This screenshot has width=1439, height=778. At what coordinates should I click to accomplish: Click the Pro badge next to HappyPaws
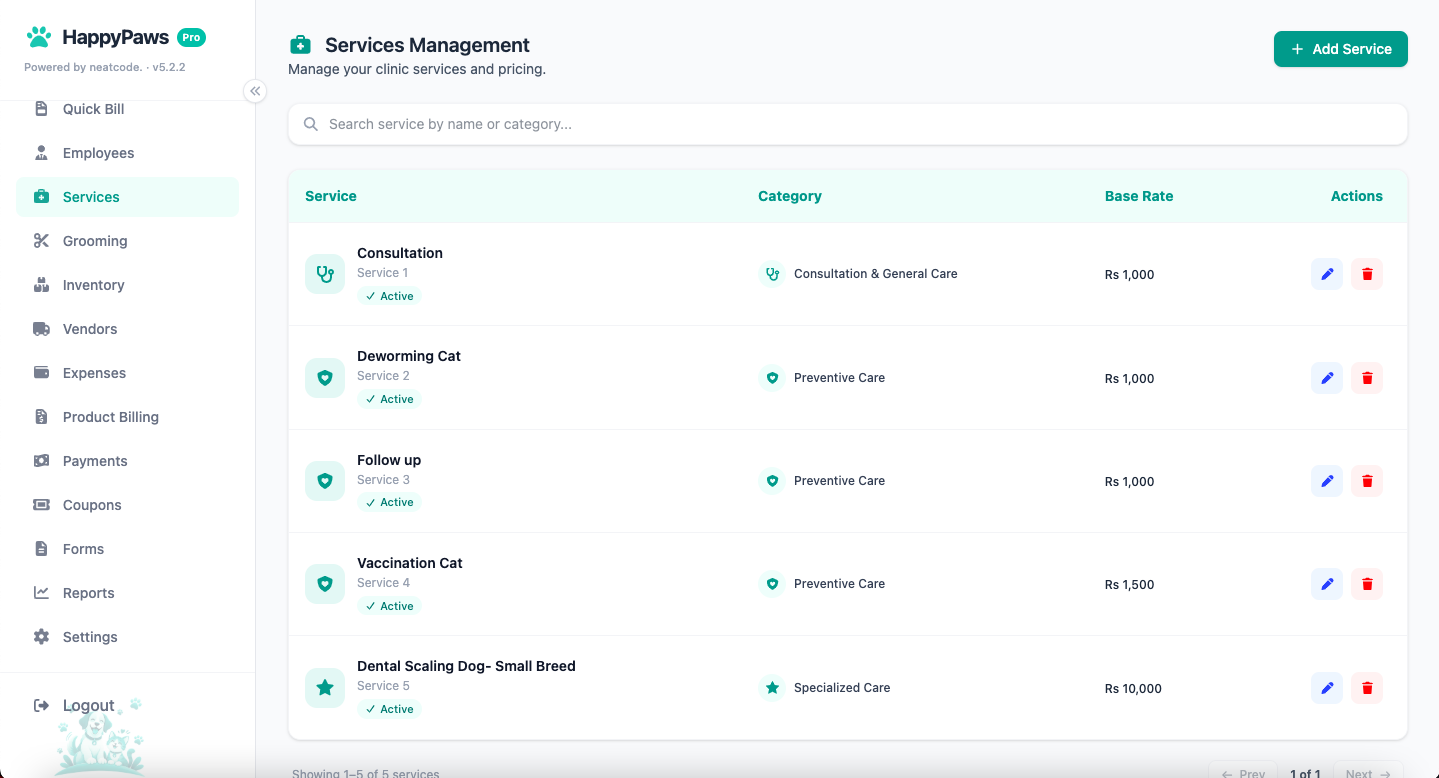click(191, 37)
